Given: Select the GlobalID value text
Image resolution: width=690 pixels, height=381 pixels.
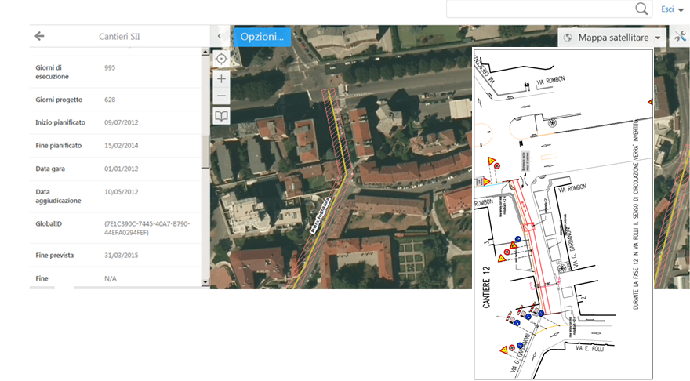Looking at the screenshot, I should tap(147, 228).
